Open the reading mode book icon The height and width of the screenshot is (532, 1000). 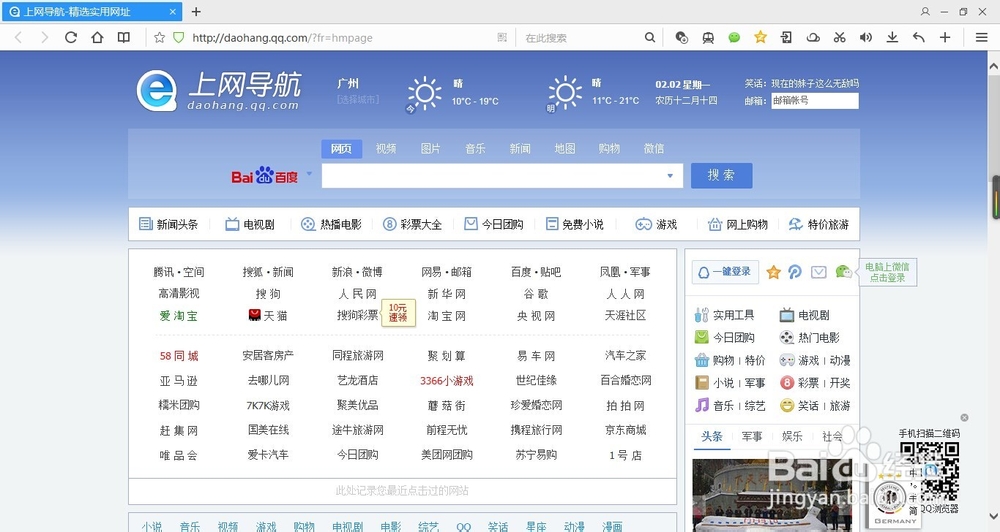click(x=124, y=38)
